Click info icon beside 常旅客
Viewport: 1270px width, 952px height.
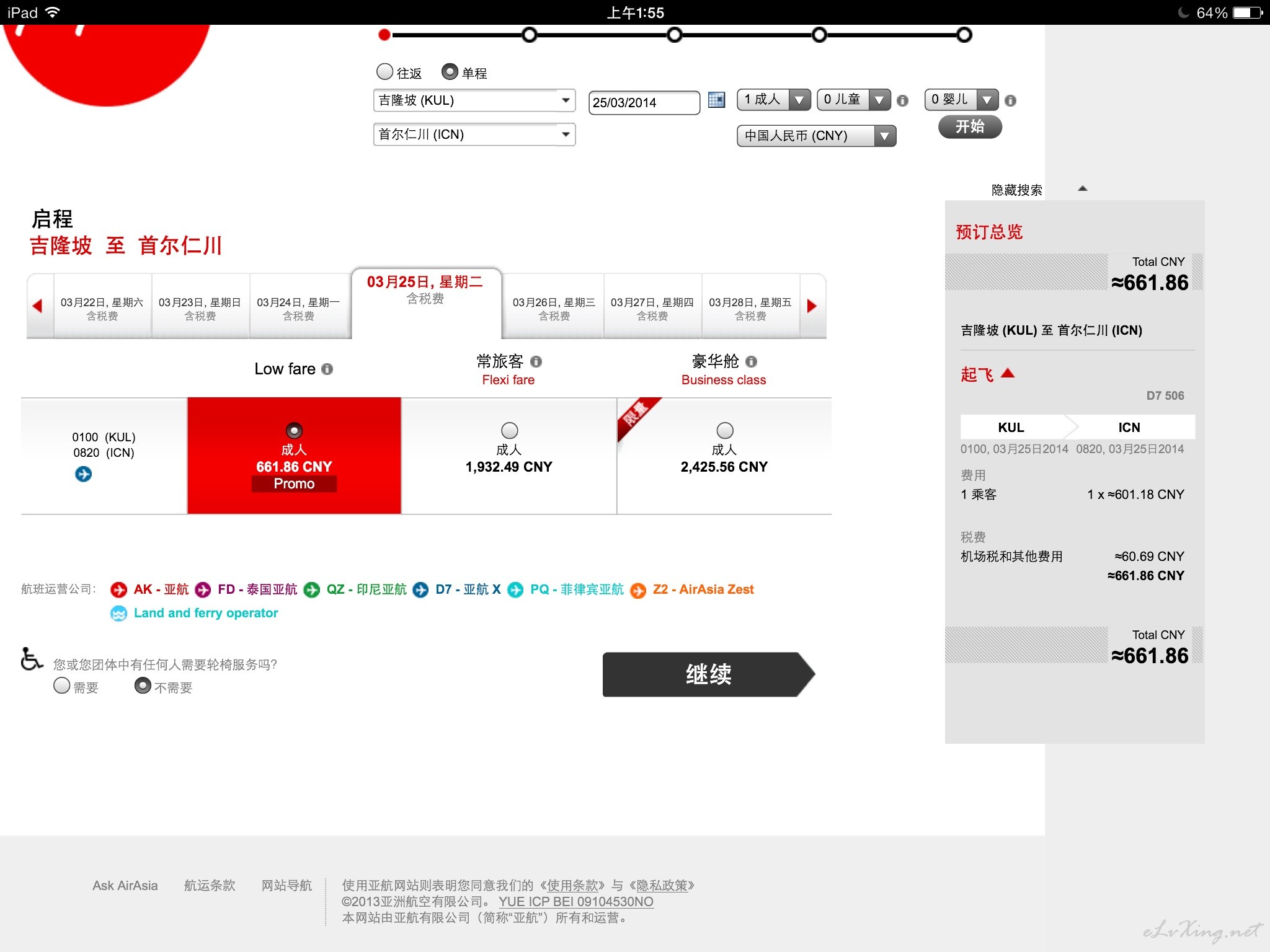pos(536,361)
